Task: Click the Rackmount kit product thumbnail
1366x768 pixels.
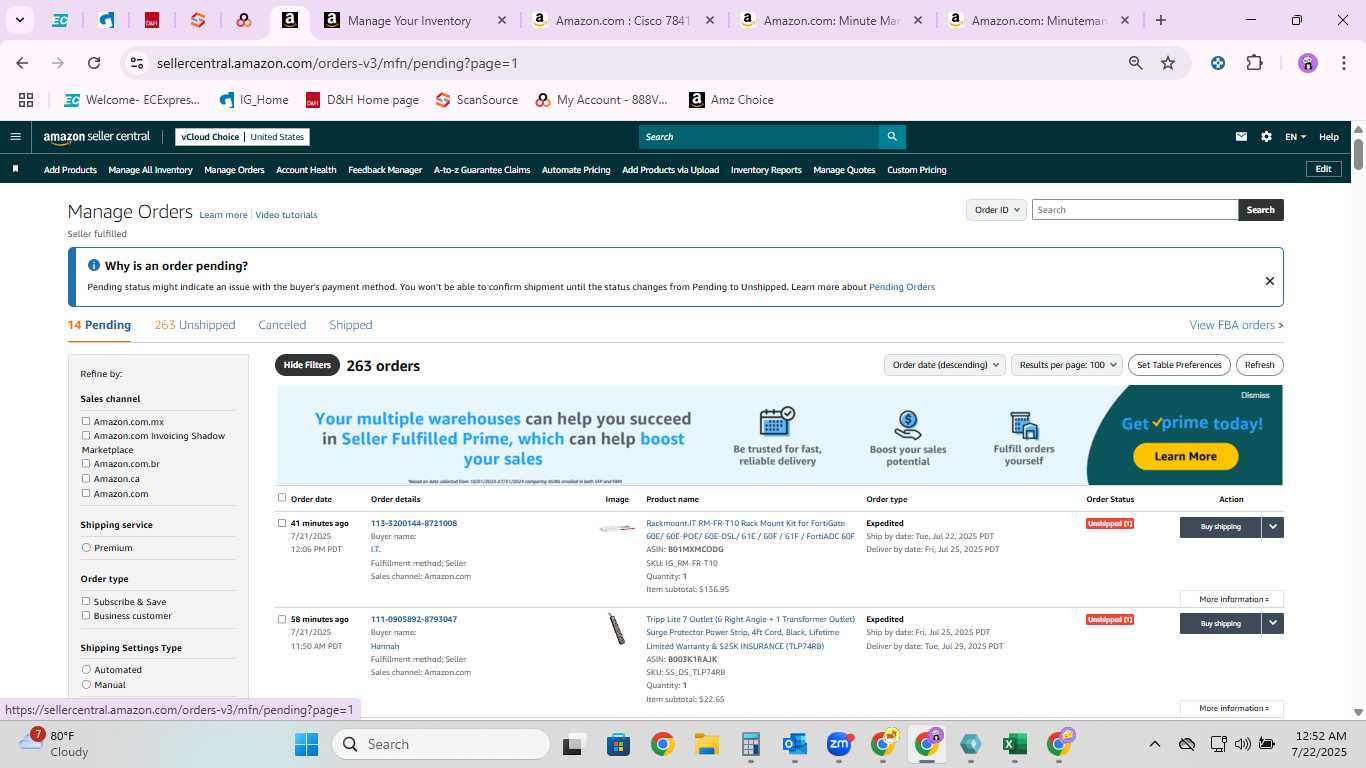Action: pyautogui.click(x=617, y=528)
